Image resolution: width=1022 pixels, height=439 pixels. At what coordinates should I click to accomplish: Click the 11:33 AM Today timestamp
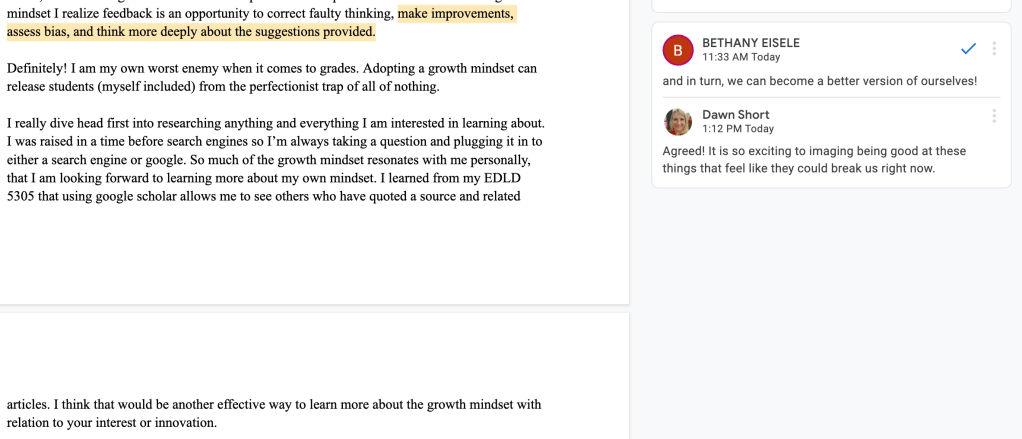741,58
